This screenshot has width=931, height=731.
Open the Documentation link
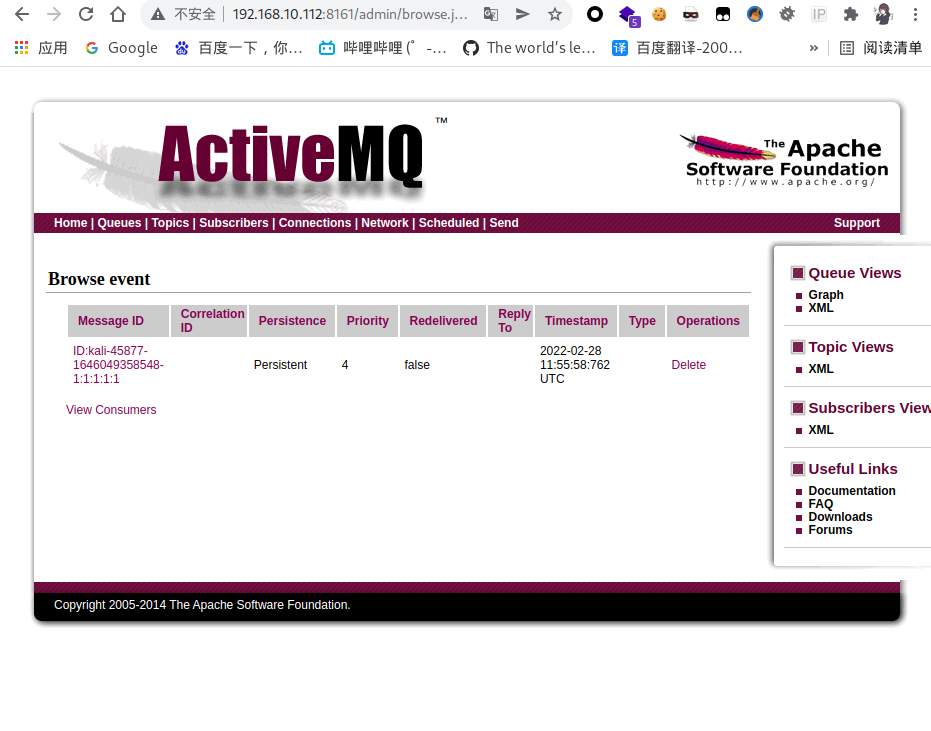851,491
